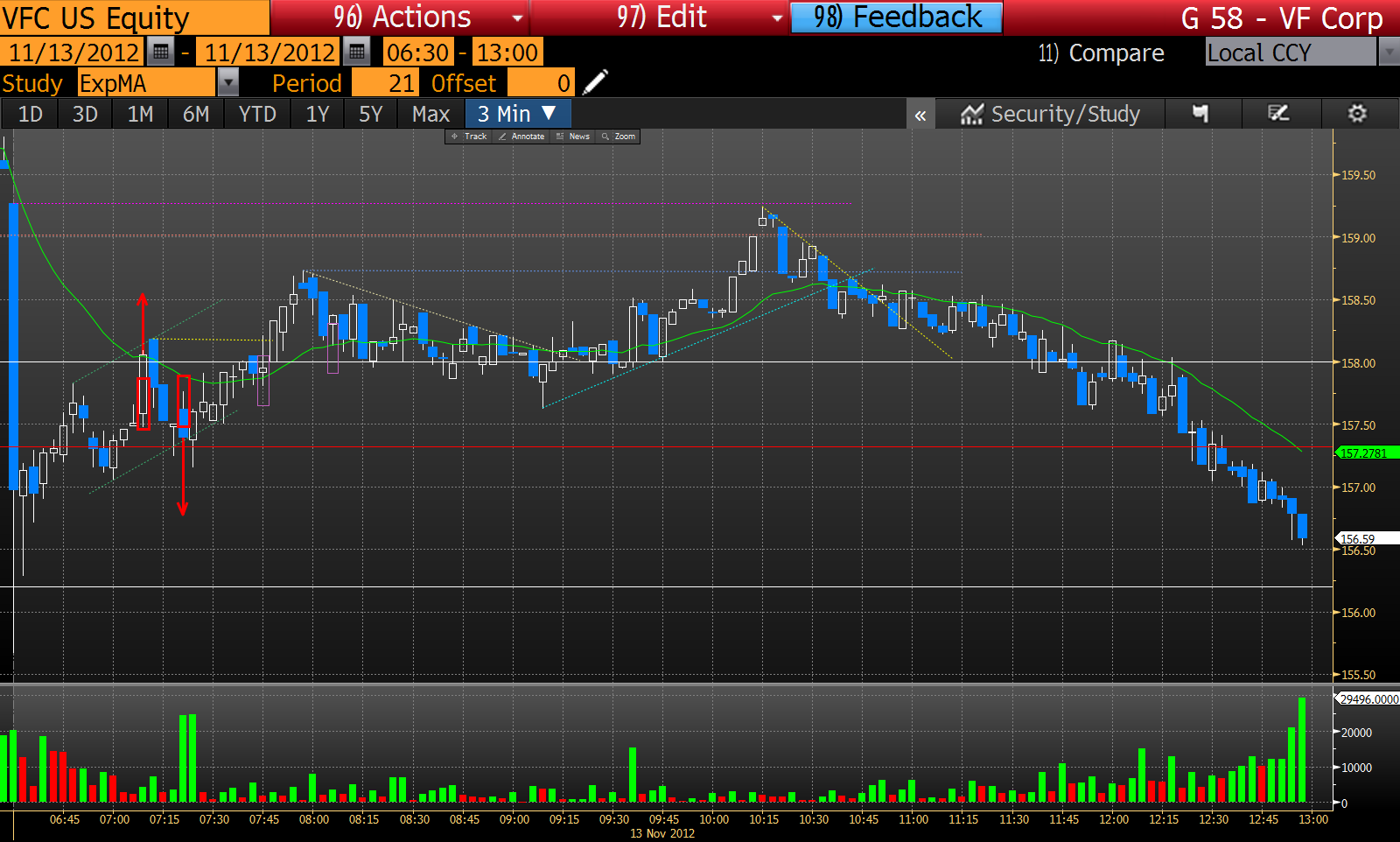Select the Max range tab
This screenshot has width=1400, height=842.
(x=430, y=114)
